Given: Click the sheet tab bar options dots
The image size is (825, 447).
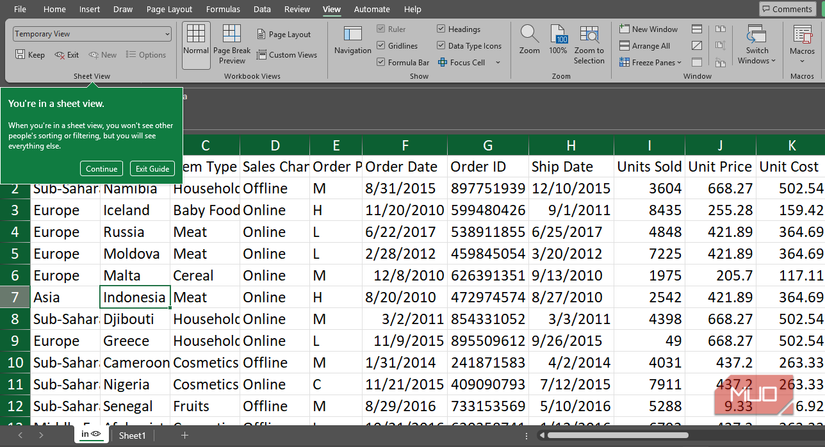Looking at the screenshot, I should (x=526, y=436).
